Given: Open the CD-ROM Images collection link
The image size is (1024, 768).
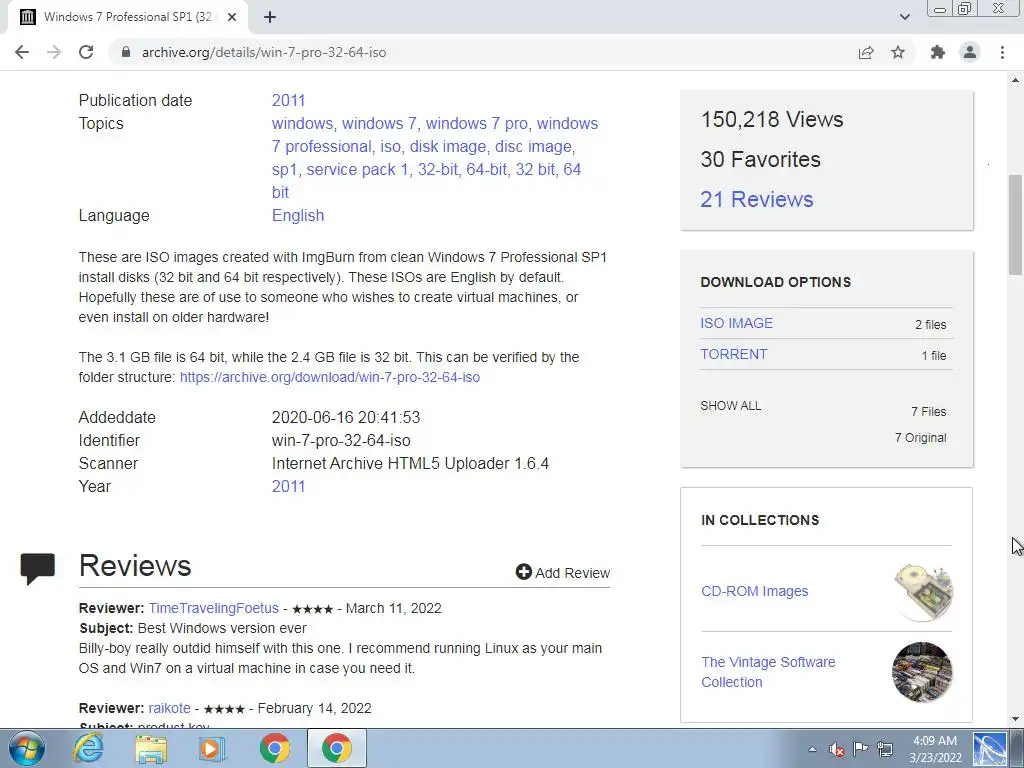Looking at the screenshot, I should click(754, 591).
